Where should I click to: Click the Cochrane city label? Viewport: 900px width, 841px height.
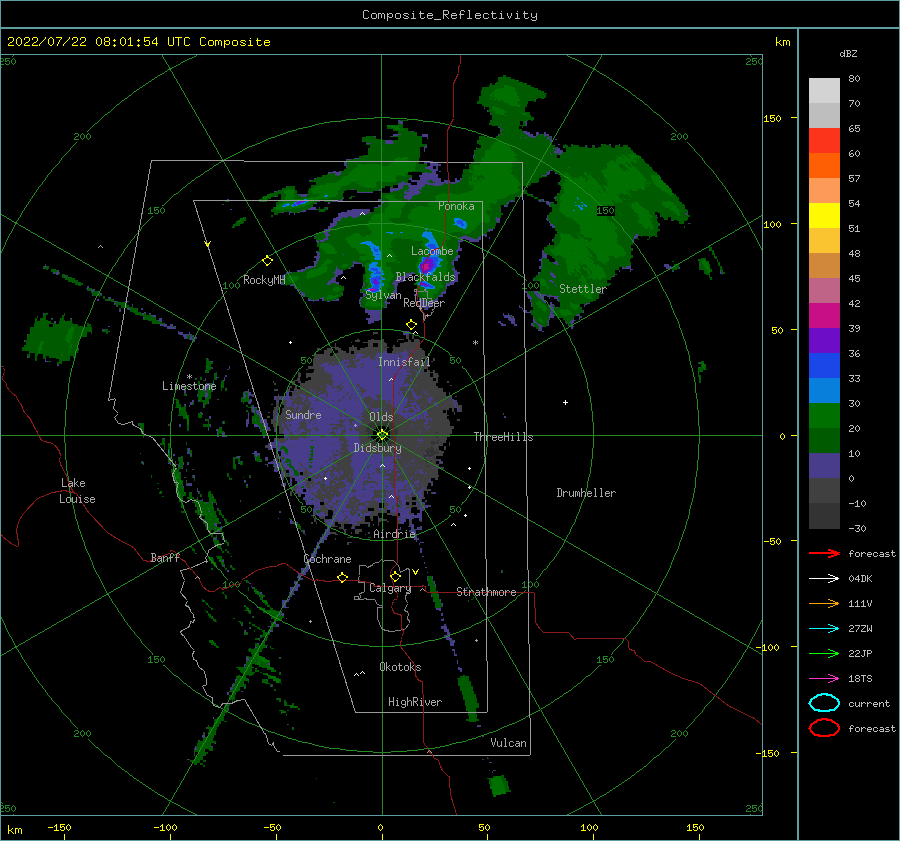pos(327,559)
